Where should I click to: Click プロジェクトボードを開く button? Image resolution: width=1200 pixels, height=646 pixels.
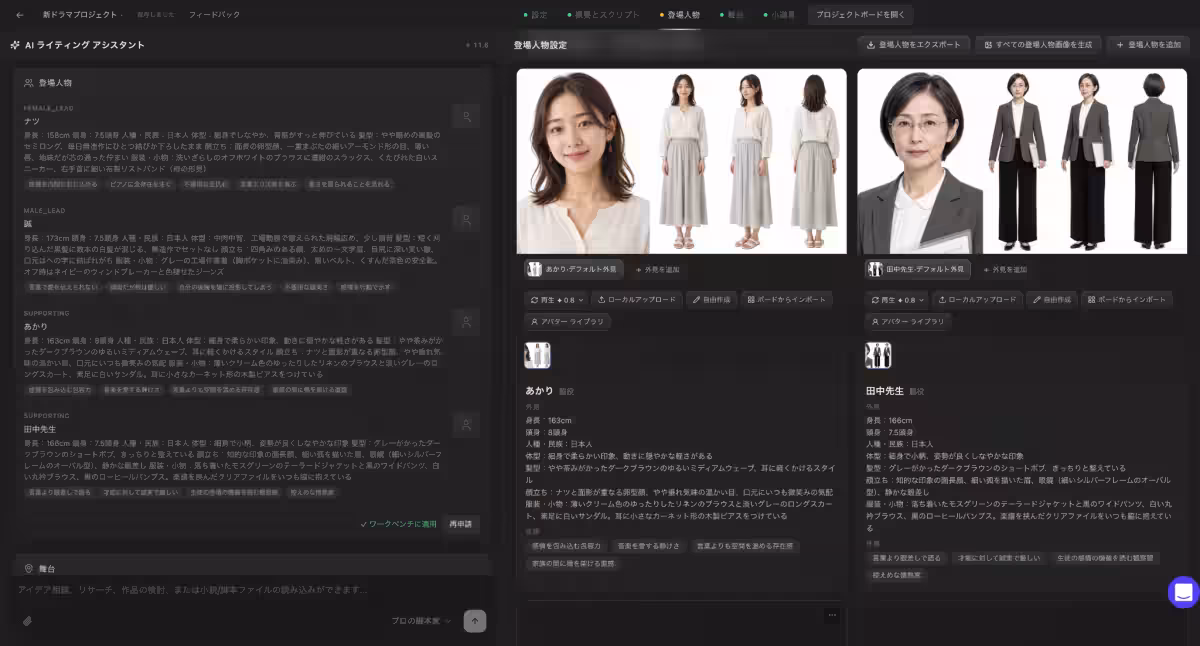tap(860, 15)
